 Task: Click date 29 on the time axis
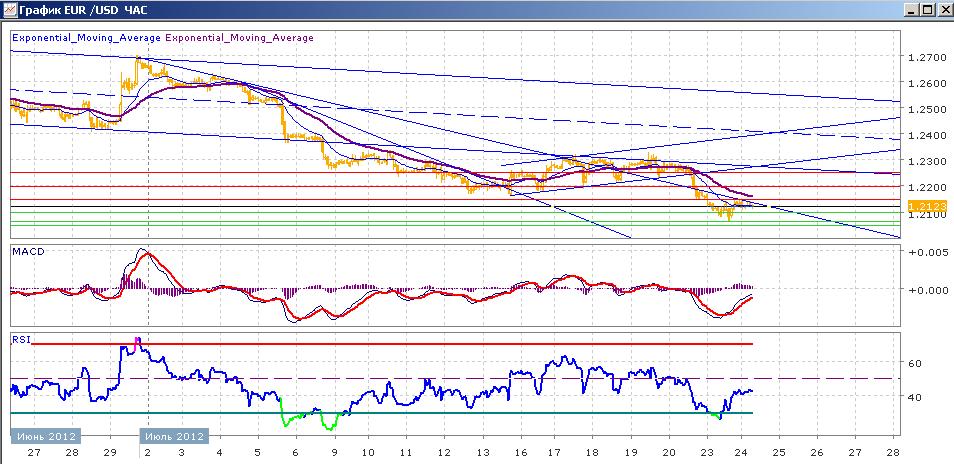tap(110, 453)
